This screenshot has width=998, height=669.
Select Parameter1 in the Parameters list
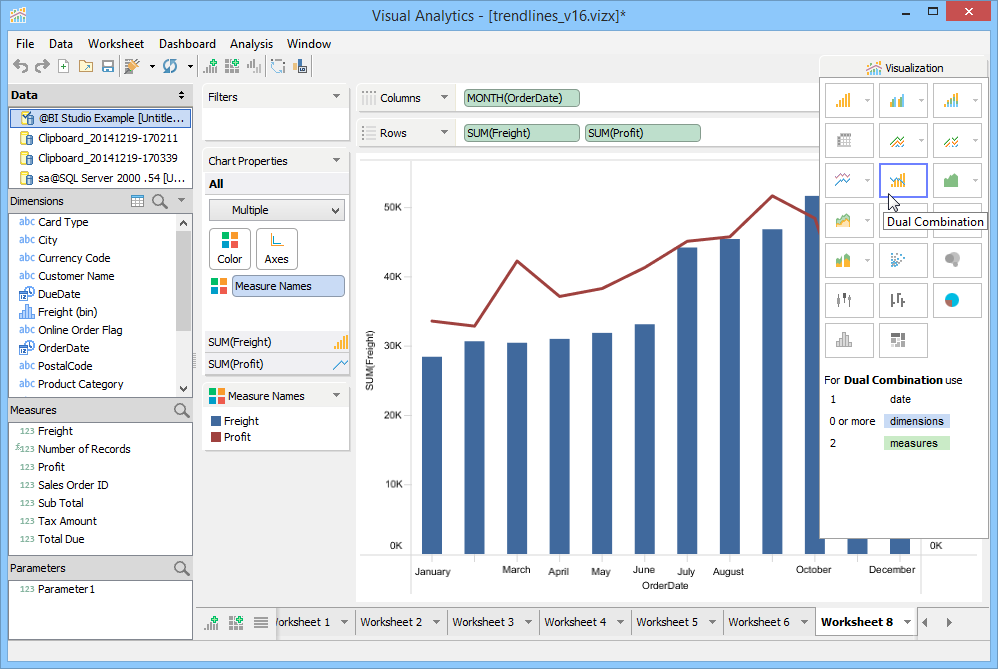click(66, 589)
